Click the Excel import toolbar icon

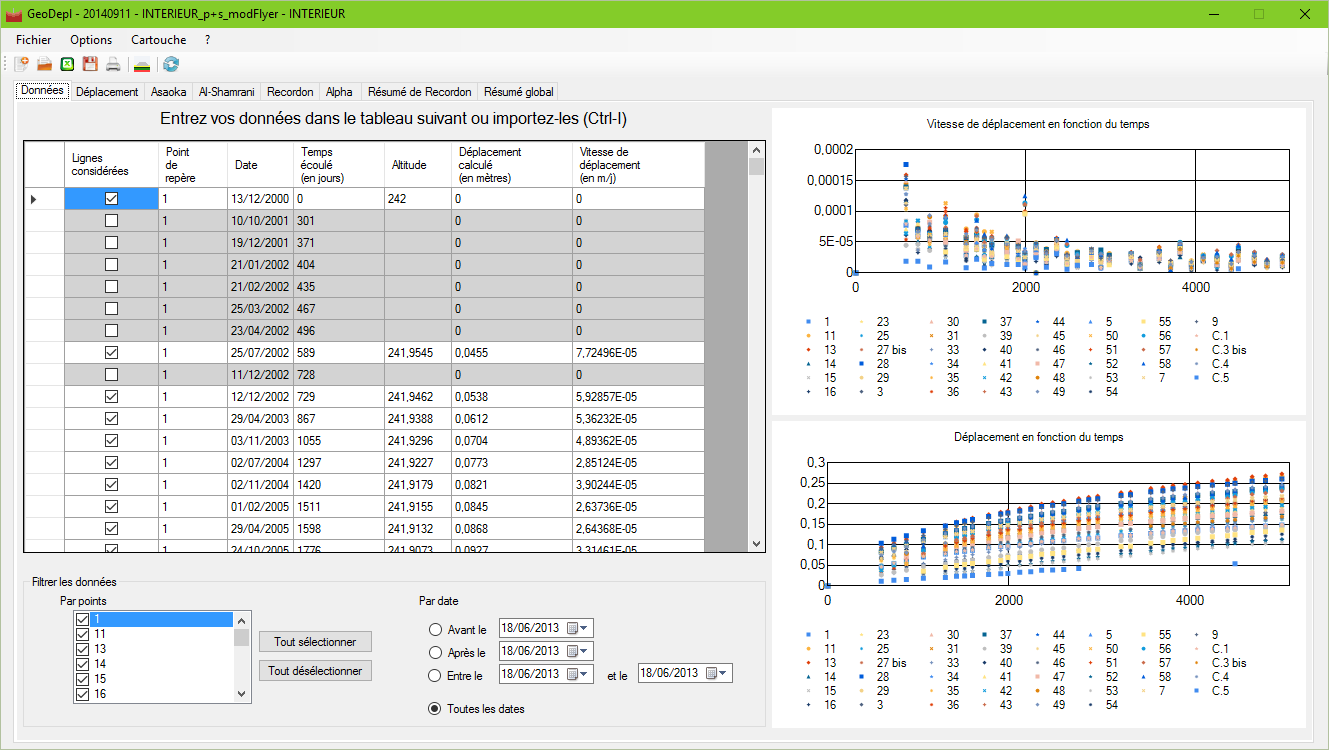(x=67, y=64)
